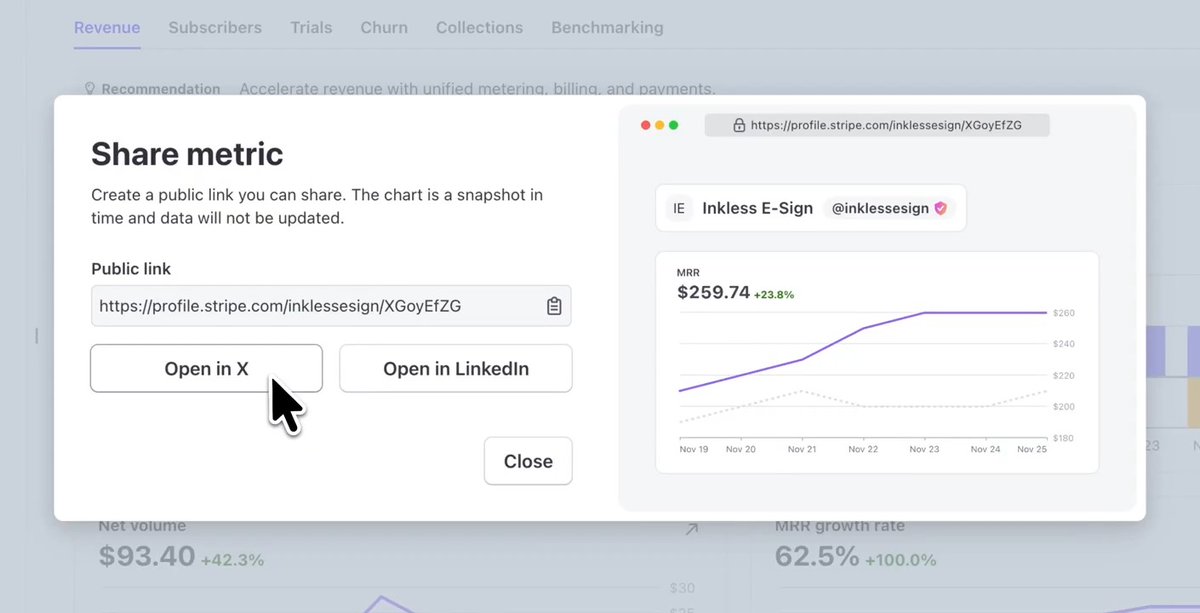Click the IE avatar icon for Inkless E-Sign

(x=680, y=209)
